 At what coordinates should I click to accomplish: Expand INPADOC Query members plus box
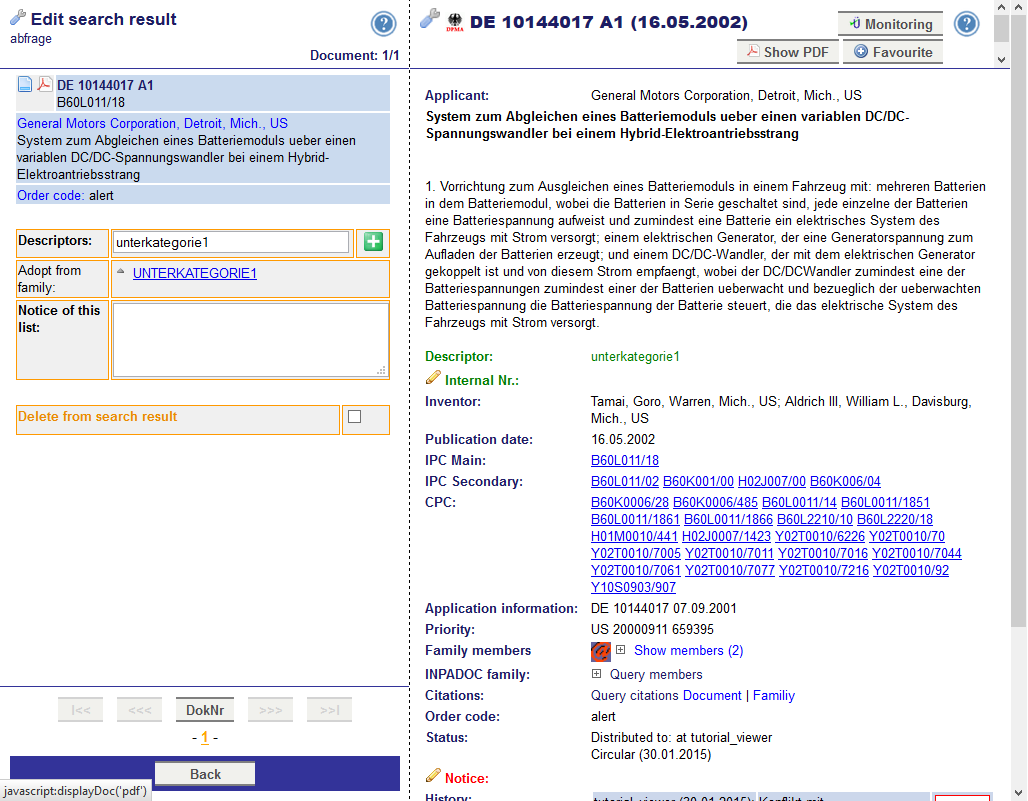596,673
